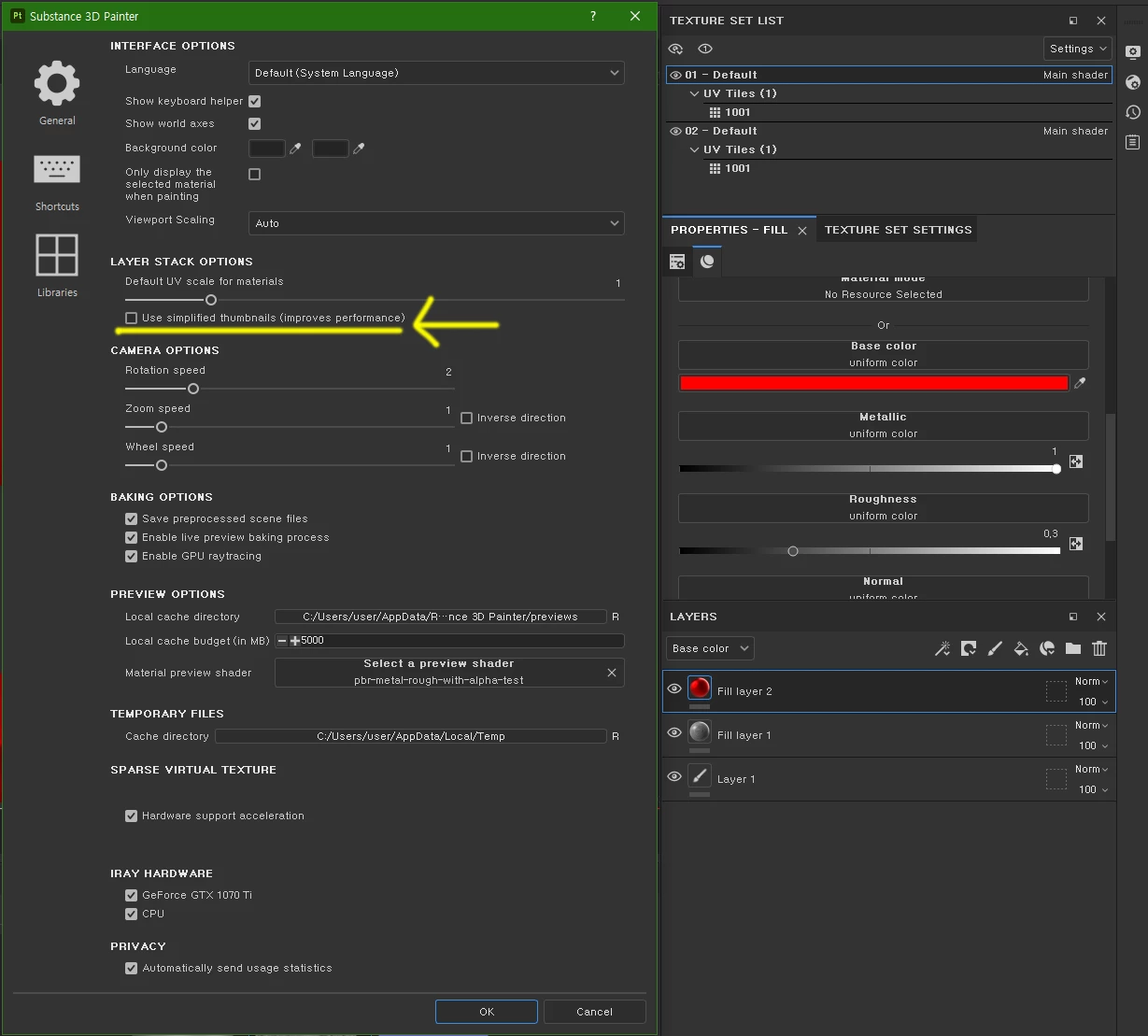Collapse UV Tiles under 01 - Default
The width and height of the screenshot is (1148, 1036).
[x=694, y=93]
